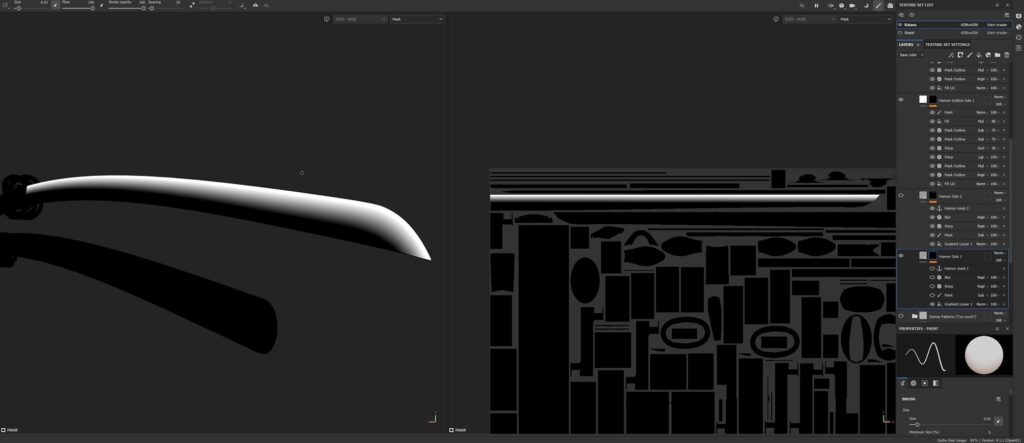Adjust the Flow slider in top toolbar

tap(78, 8)
